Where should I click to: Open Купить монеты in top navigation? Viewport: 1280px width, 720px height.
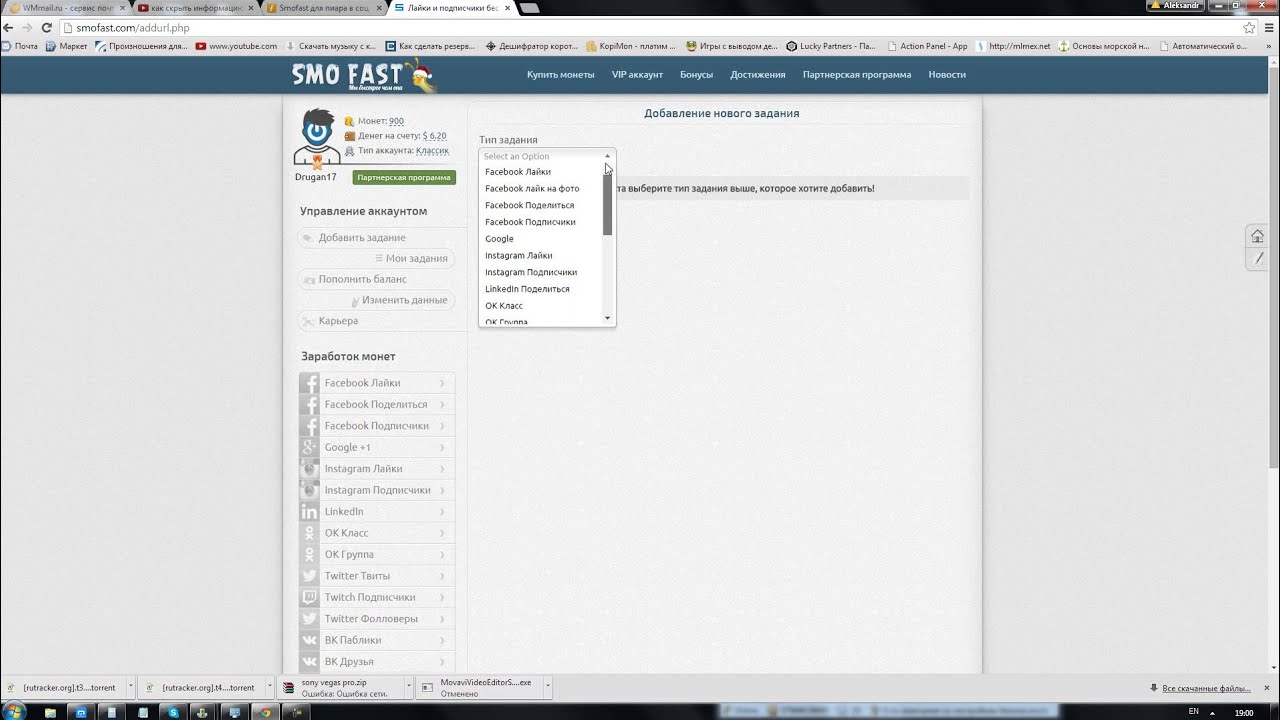coord(561,75)
